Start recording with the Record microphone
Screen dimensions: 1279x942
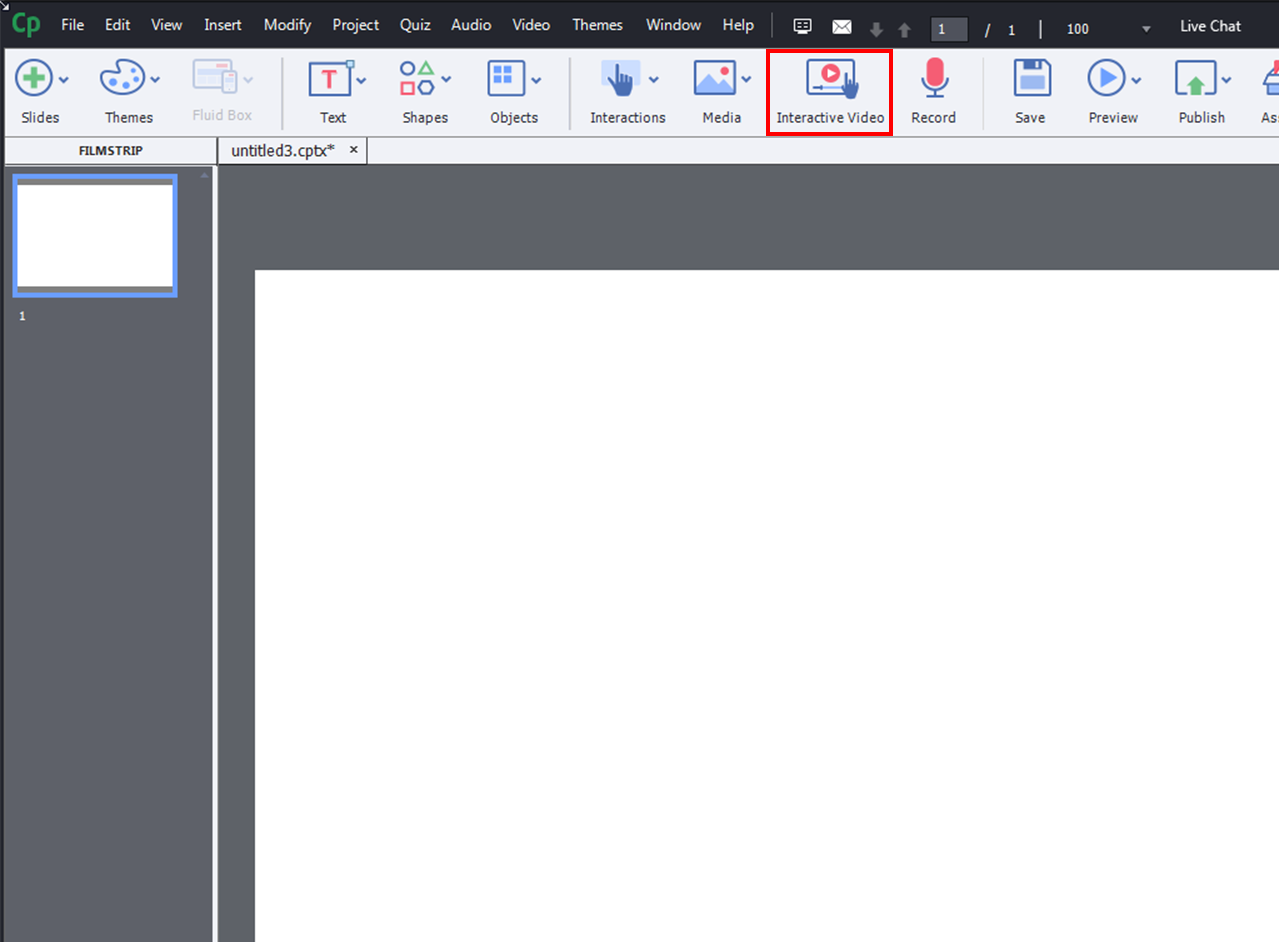(934, 79)
